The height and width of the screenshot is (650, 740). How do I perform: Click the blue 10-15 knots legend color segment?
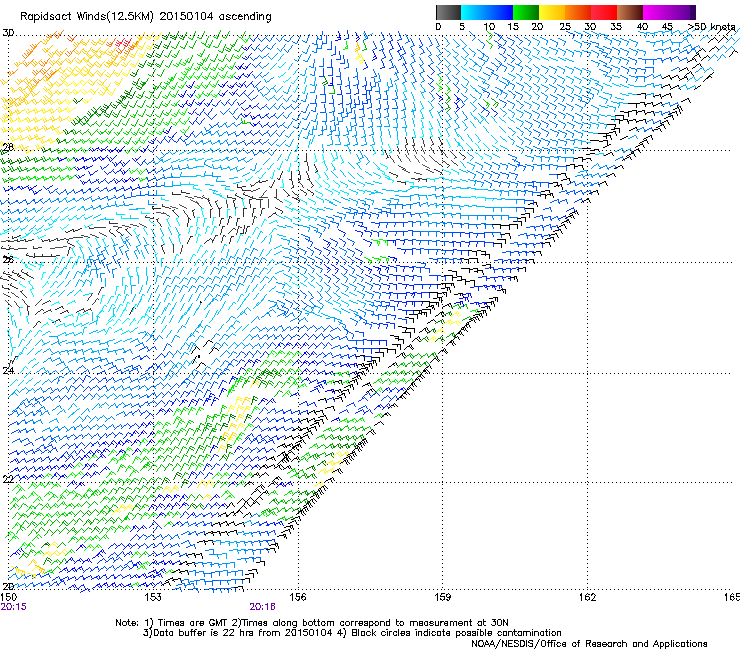pyautogui.click(x=500, y=12)
